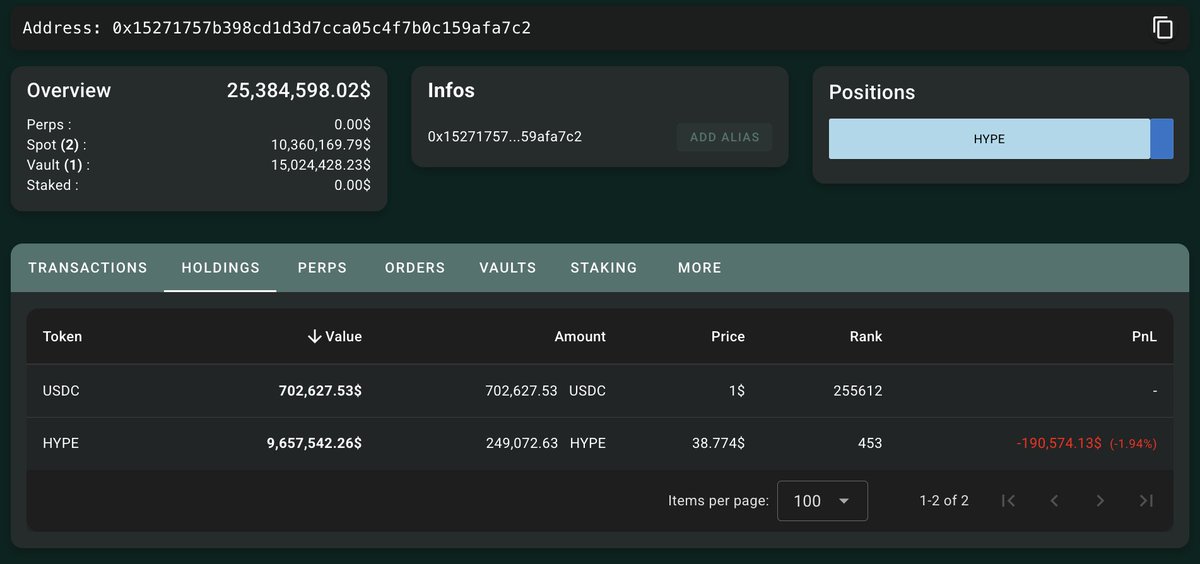This screenshot has height=564, width=1200.
Task: Go to first page of holdings
Action: click(x=1008, y=501)
